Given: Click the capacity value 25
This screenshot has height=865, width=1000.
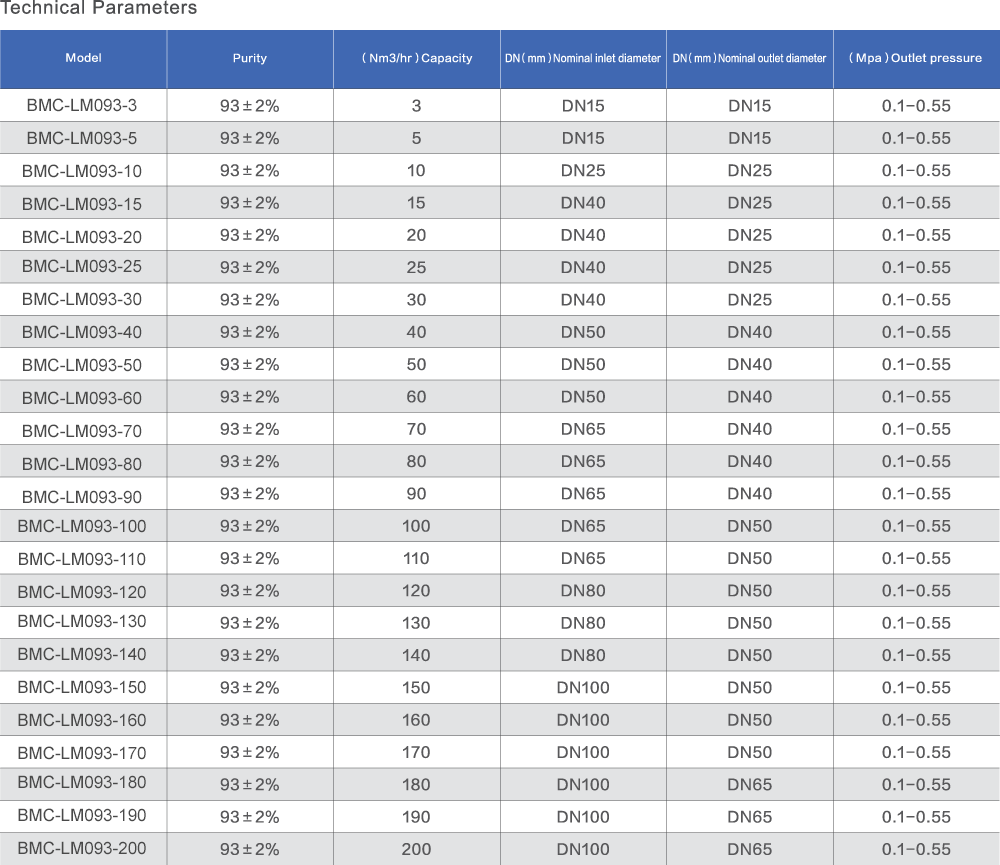Looking at the screenshot, I should coord(416,267).
